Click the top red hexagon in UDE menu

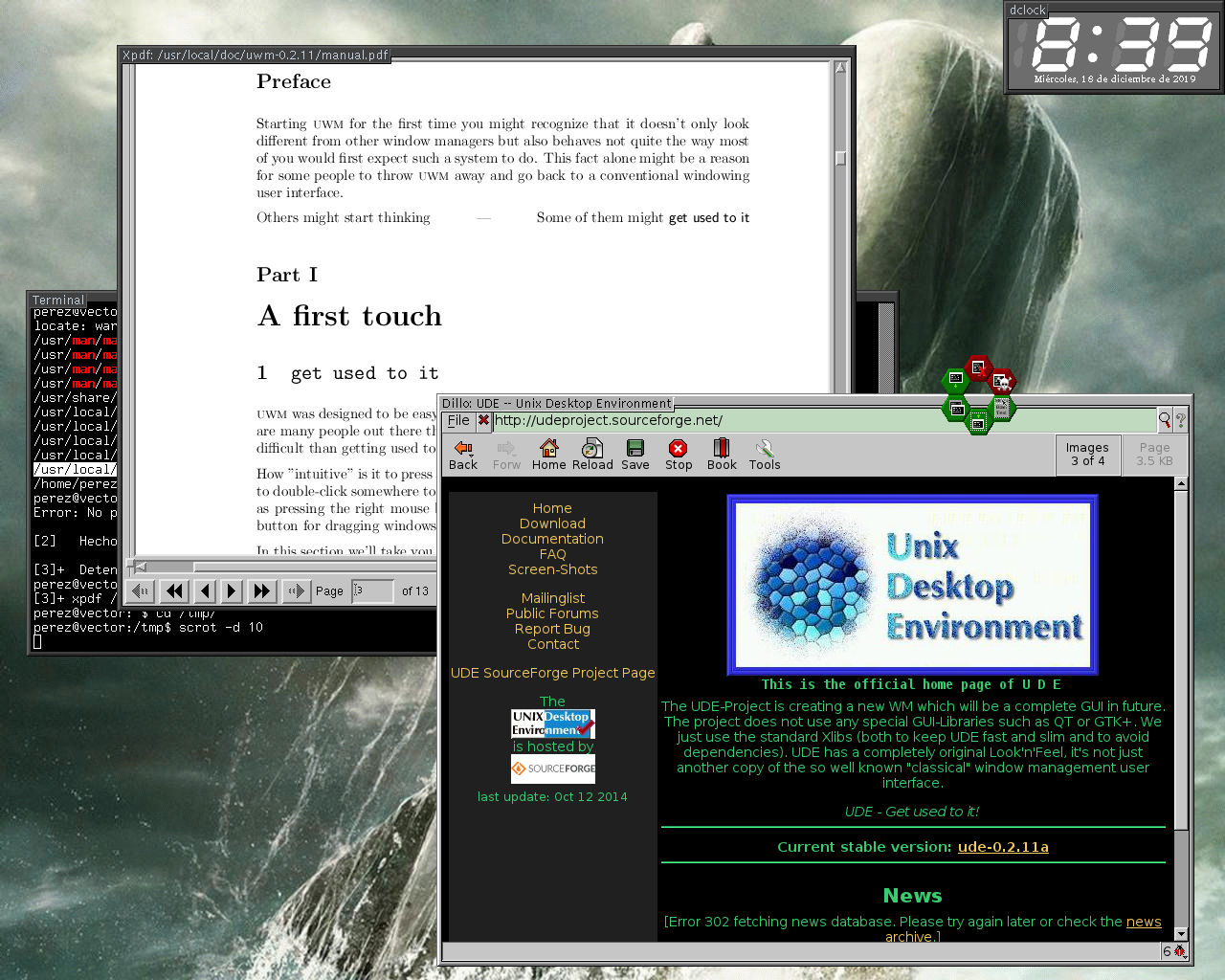click(x=978, y=367)
